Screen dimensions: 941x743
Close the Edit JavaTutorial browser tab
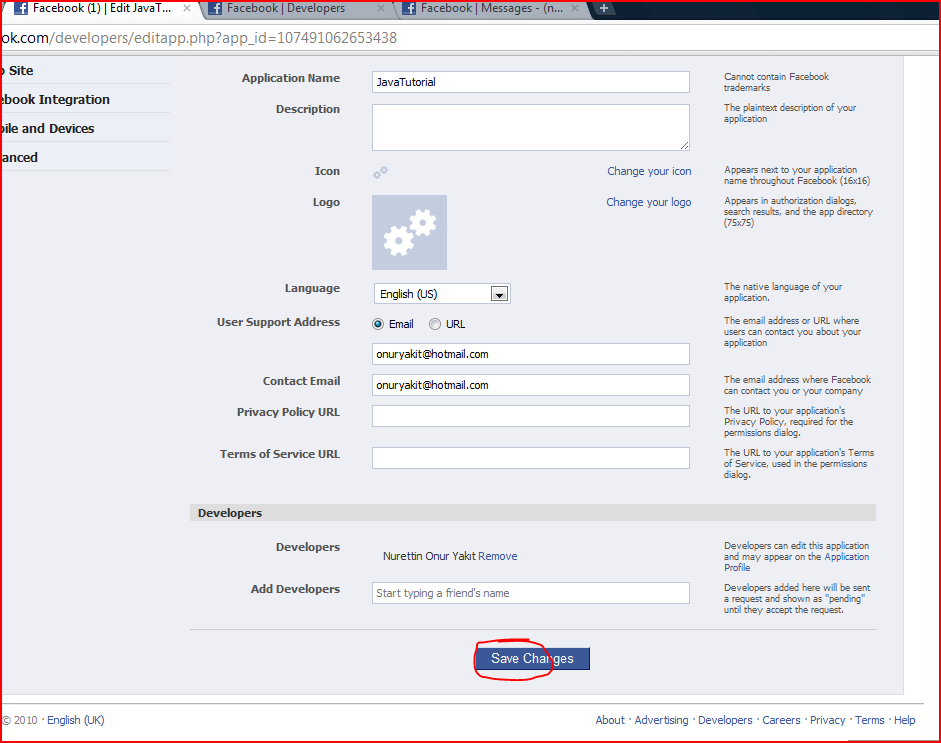[187, 8]
